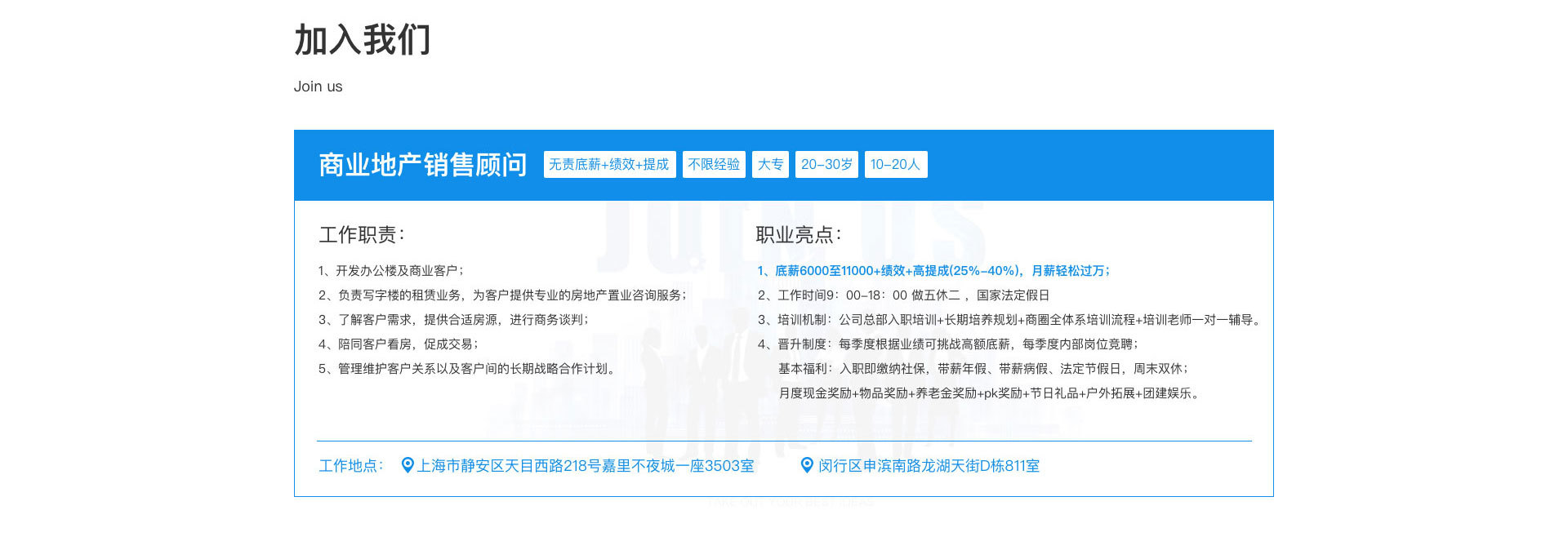Click the 晋升制度 line
The height and width of the screenshot is (559, 1568).
(x=948, y=344)
